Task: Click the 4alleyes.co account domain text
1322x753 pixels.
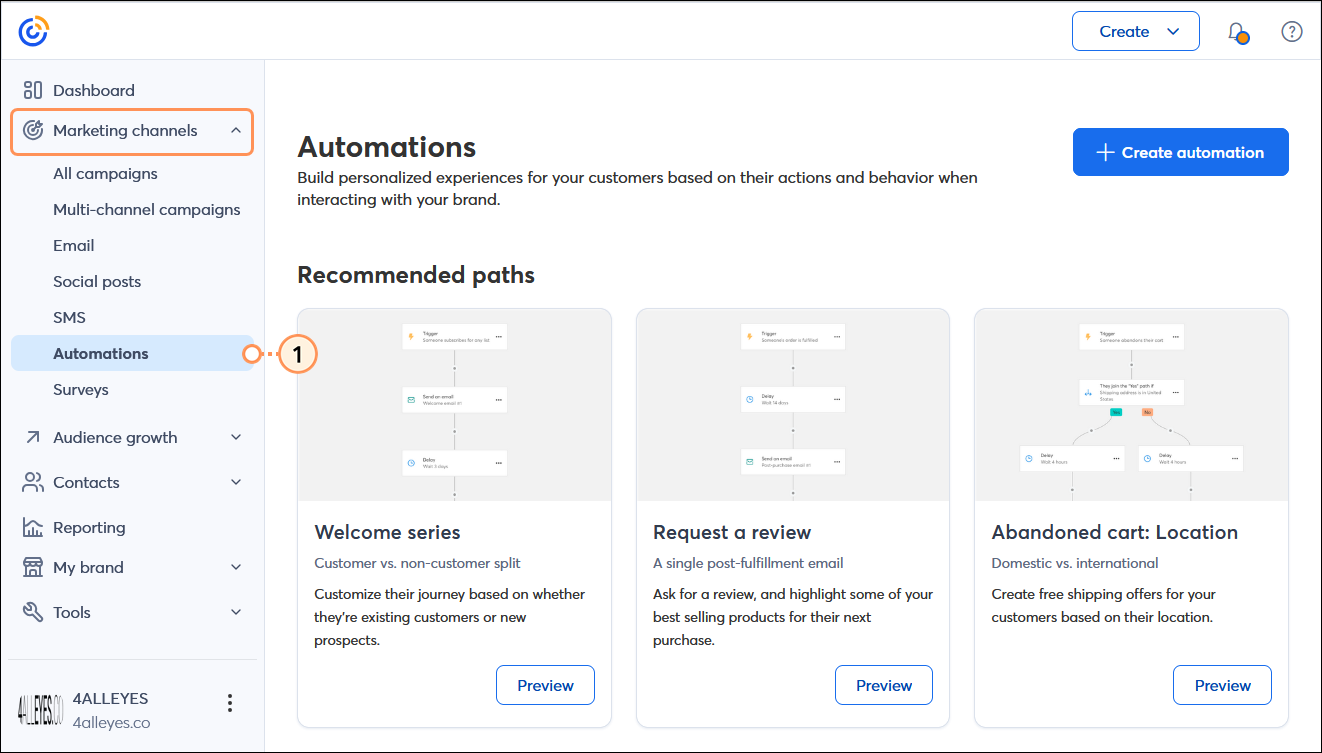Action: click(x=112, y=722)
